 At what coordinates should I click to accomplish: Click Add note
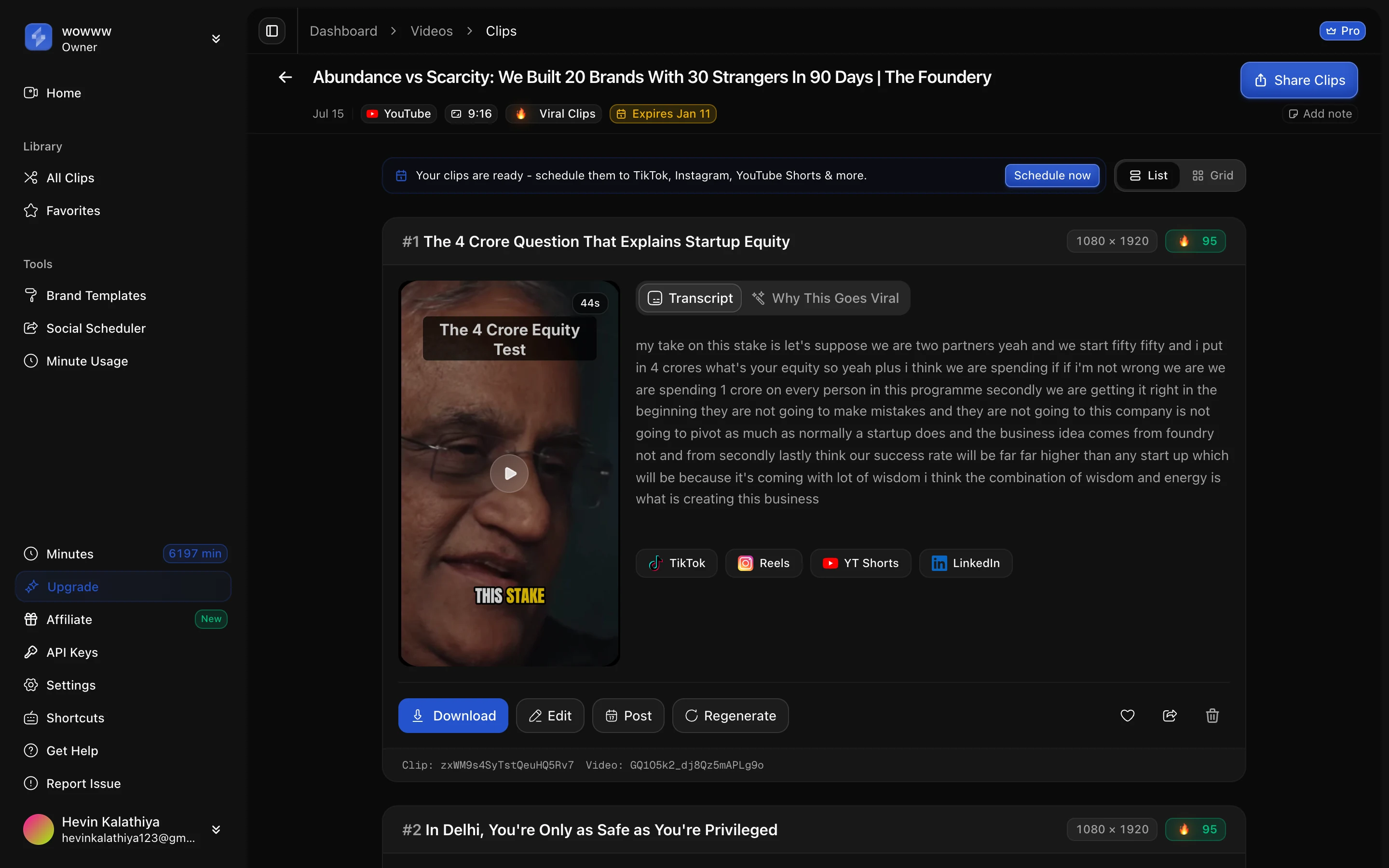pos(1320,114)
